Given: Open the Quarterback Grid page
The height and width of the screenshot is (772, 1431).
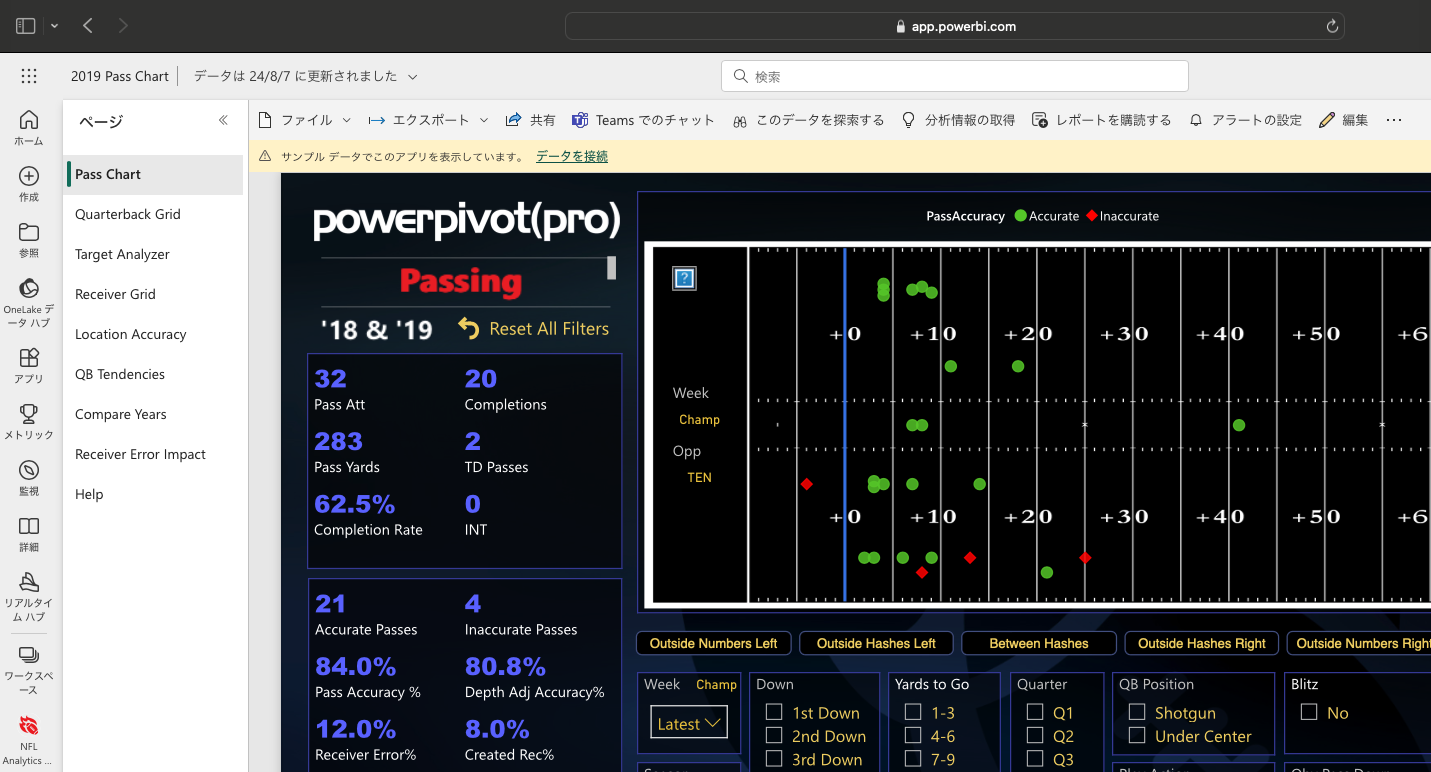Looking at the screenshot, I should [x=155, y=214].
